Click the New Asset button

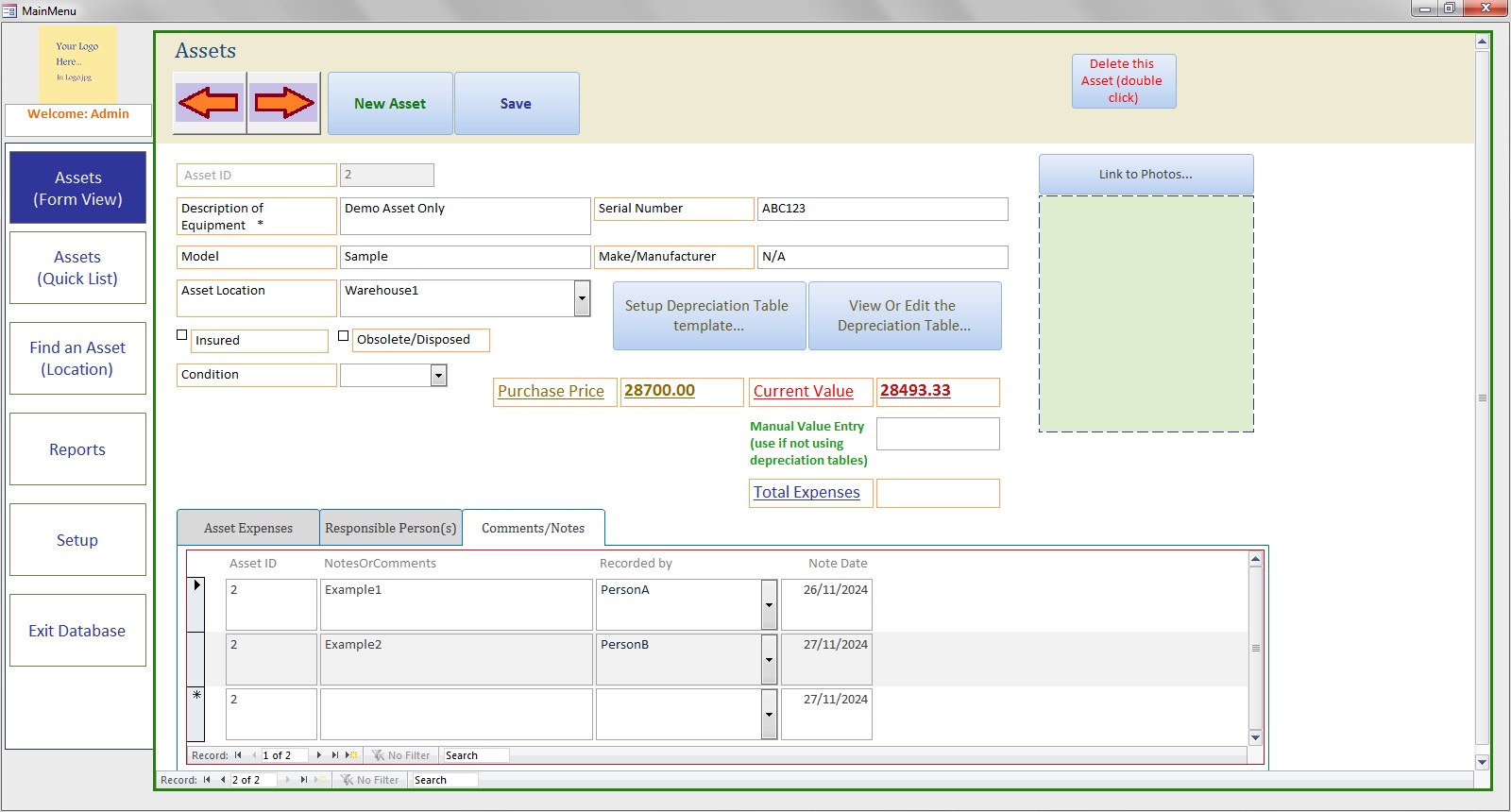point(390,104)
